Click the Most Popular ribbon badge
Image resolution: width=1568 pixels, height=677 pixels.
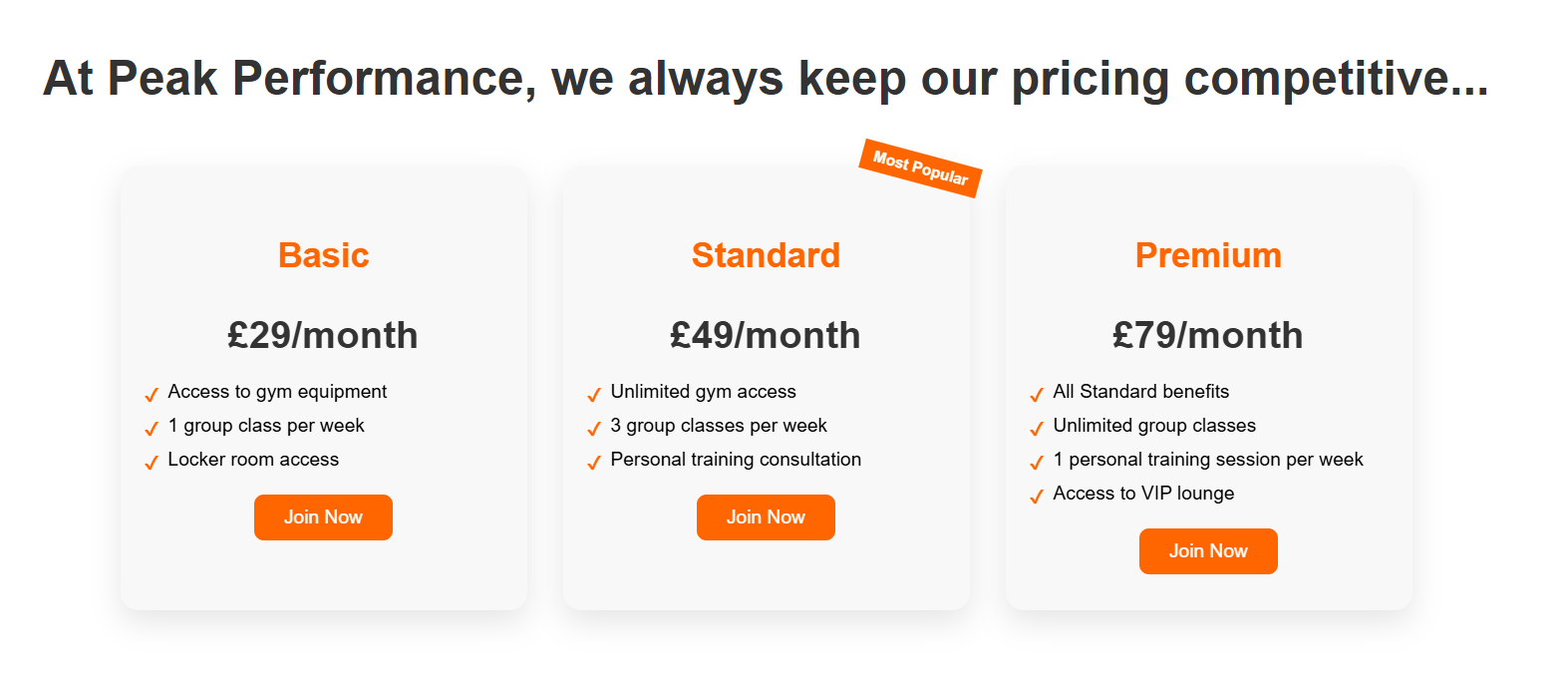point(920,168)
